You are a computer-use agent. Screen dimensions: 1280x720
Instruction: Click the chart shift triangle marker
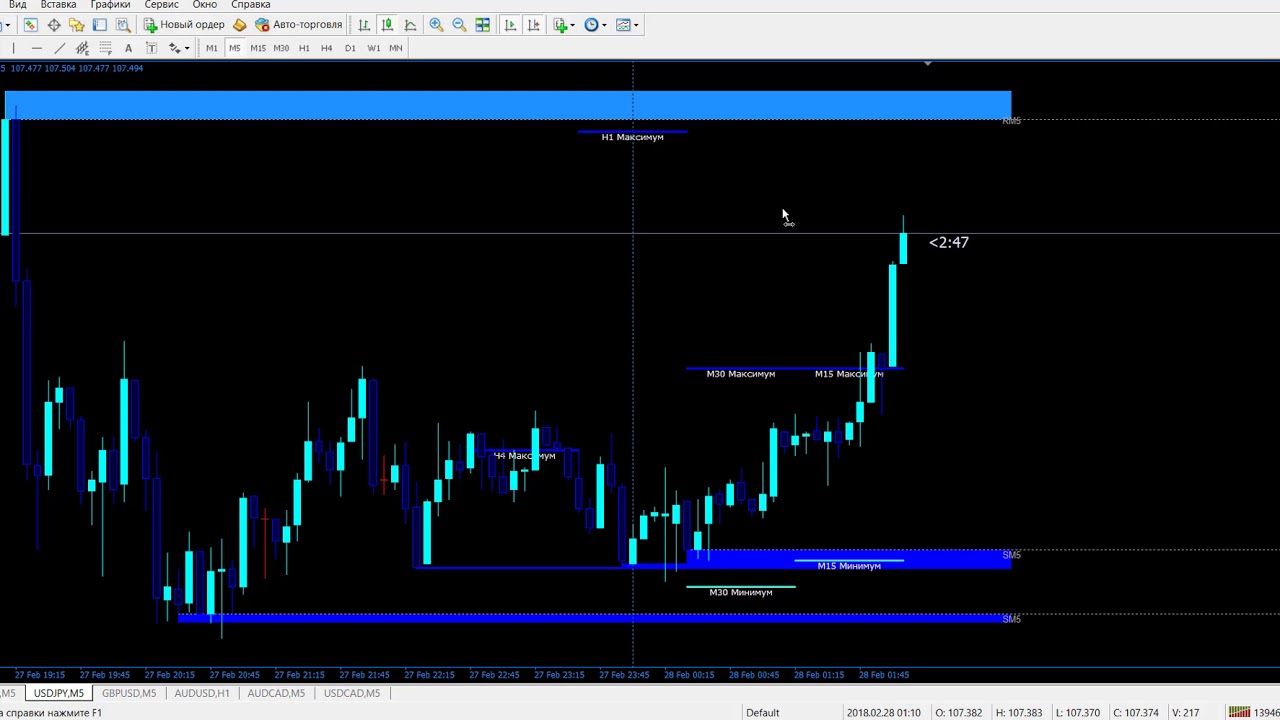pyautogui.click(x=928, y=63)
